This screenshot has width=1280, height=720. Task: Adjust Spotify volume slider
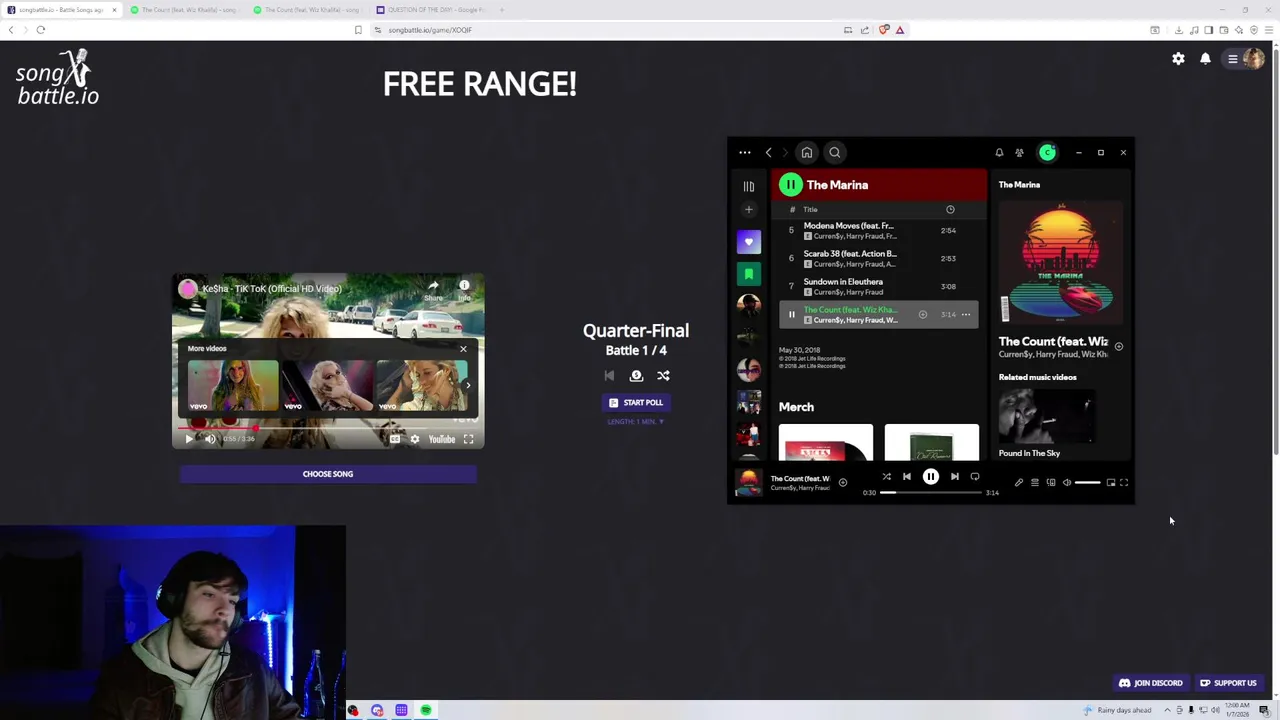pyautogui.click(x=1088, y=483)
